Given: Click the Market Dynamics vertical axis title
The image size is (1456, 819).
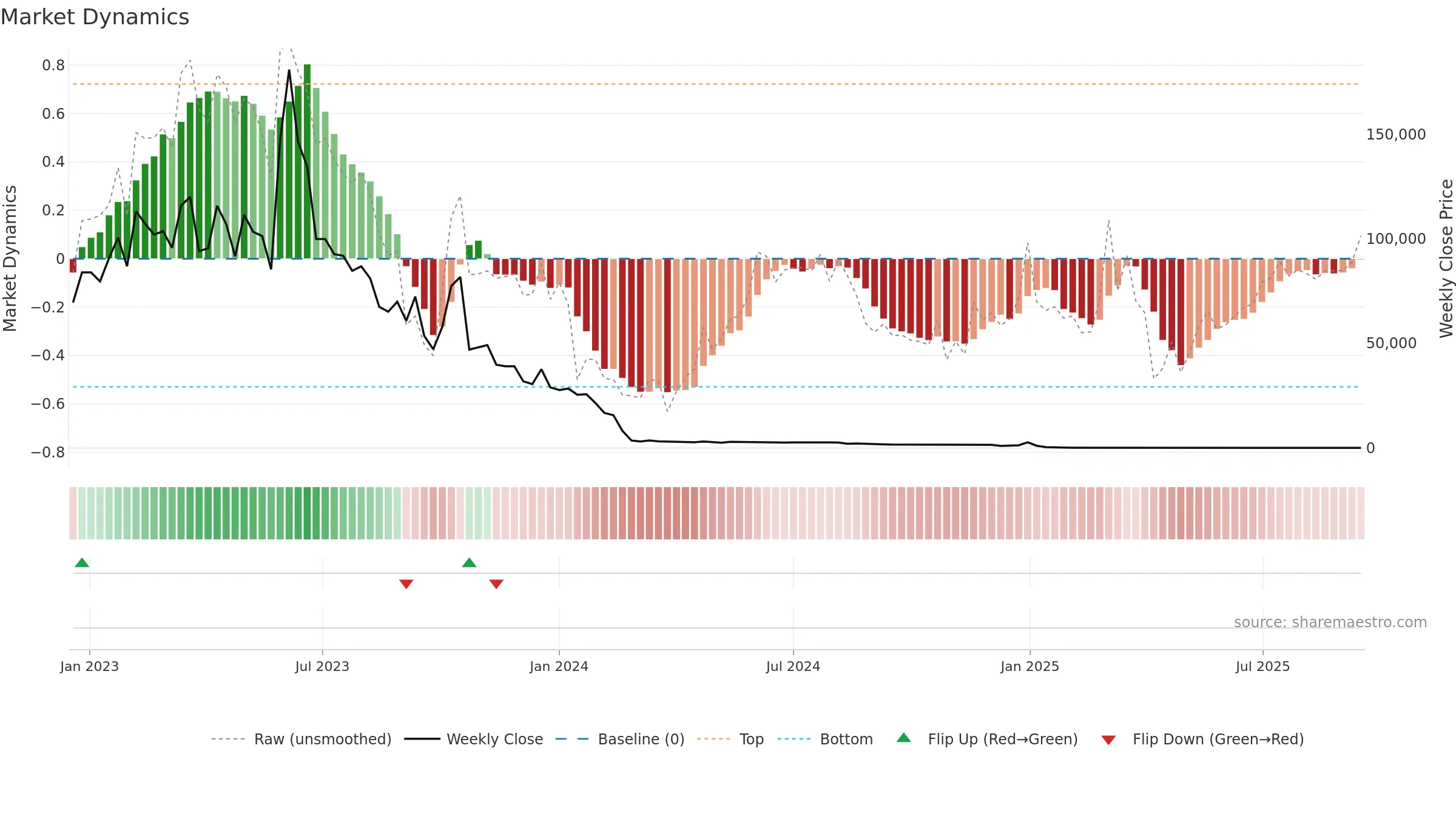Looking at the screenshot, I should tap(10, 258).
